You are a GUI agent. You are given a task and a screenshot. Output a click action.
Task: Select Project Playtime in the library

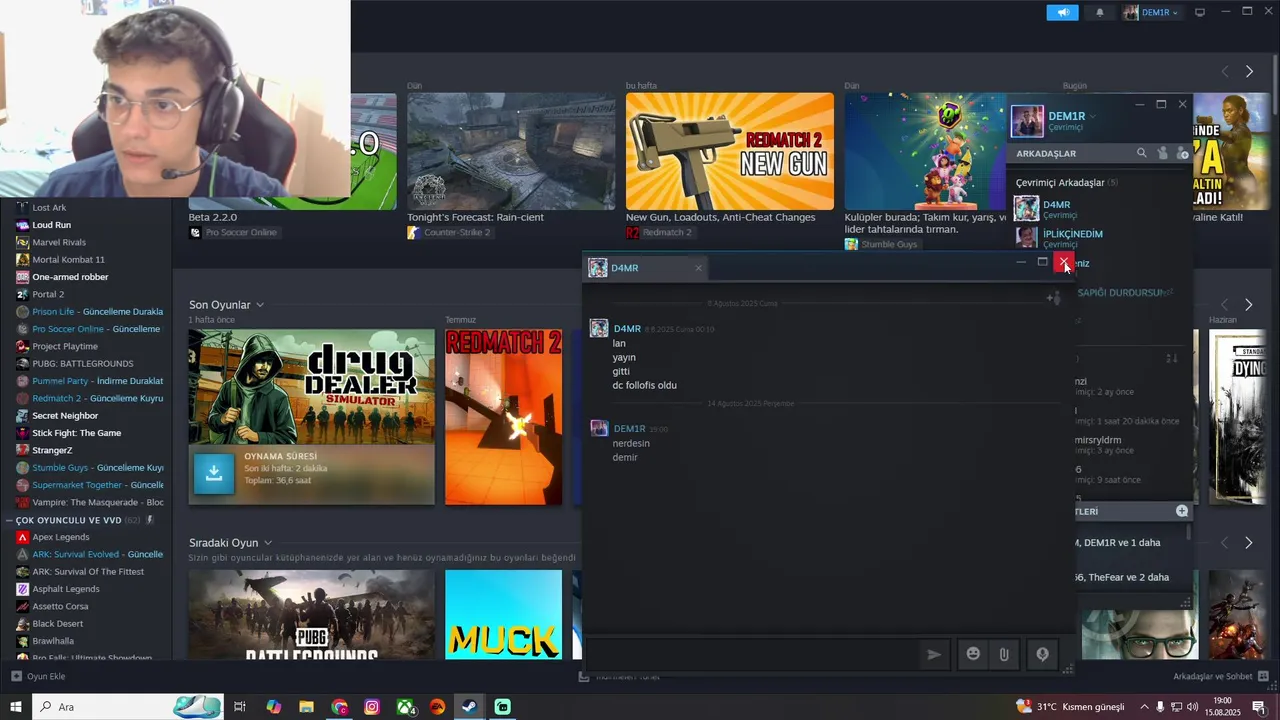point(65,346)
